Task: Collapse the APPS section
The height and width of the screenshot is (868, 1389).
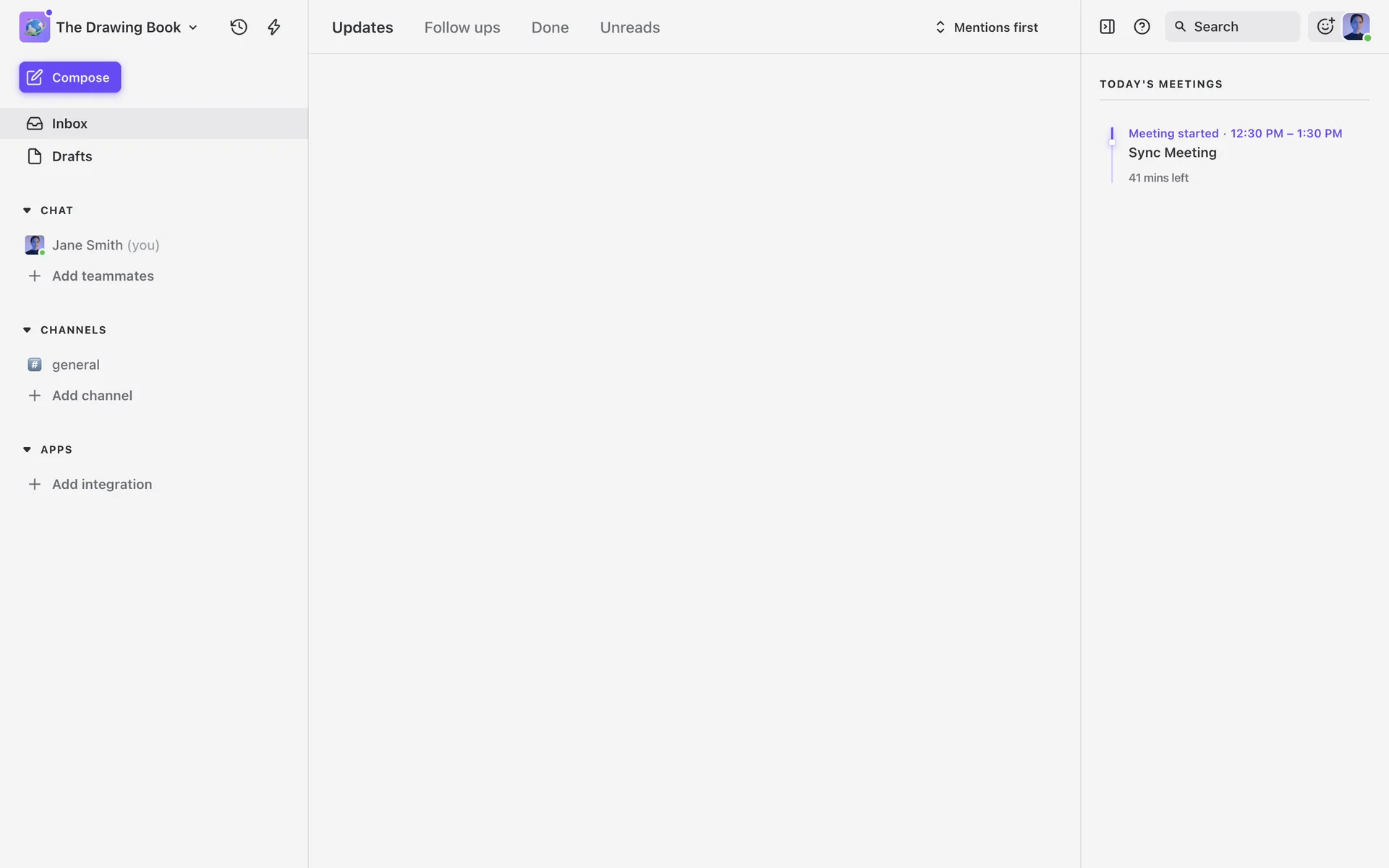Action: [27, 449]
